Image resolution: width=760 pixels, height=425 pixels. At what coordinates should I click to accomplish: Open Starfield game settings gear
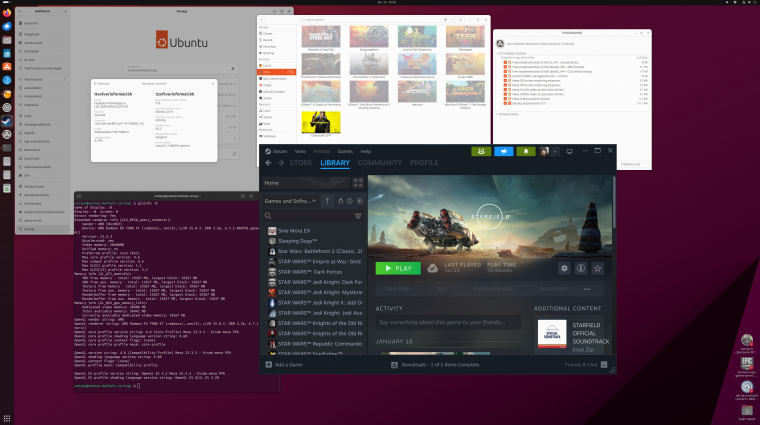564,268
